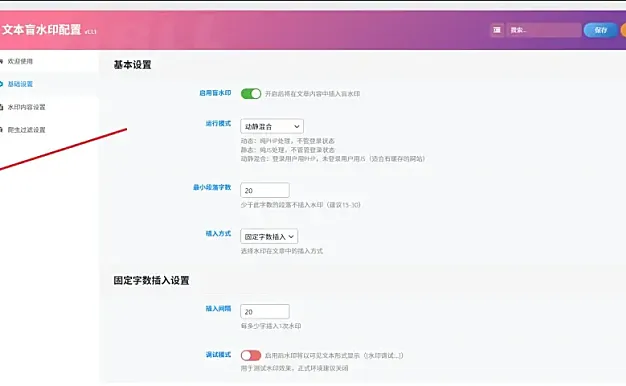Open the 运行模式 dropdown showing 动静混合

(x=272, y=126)
